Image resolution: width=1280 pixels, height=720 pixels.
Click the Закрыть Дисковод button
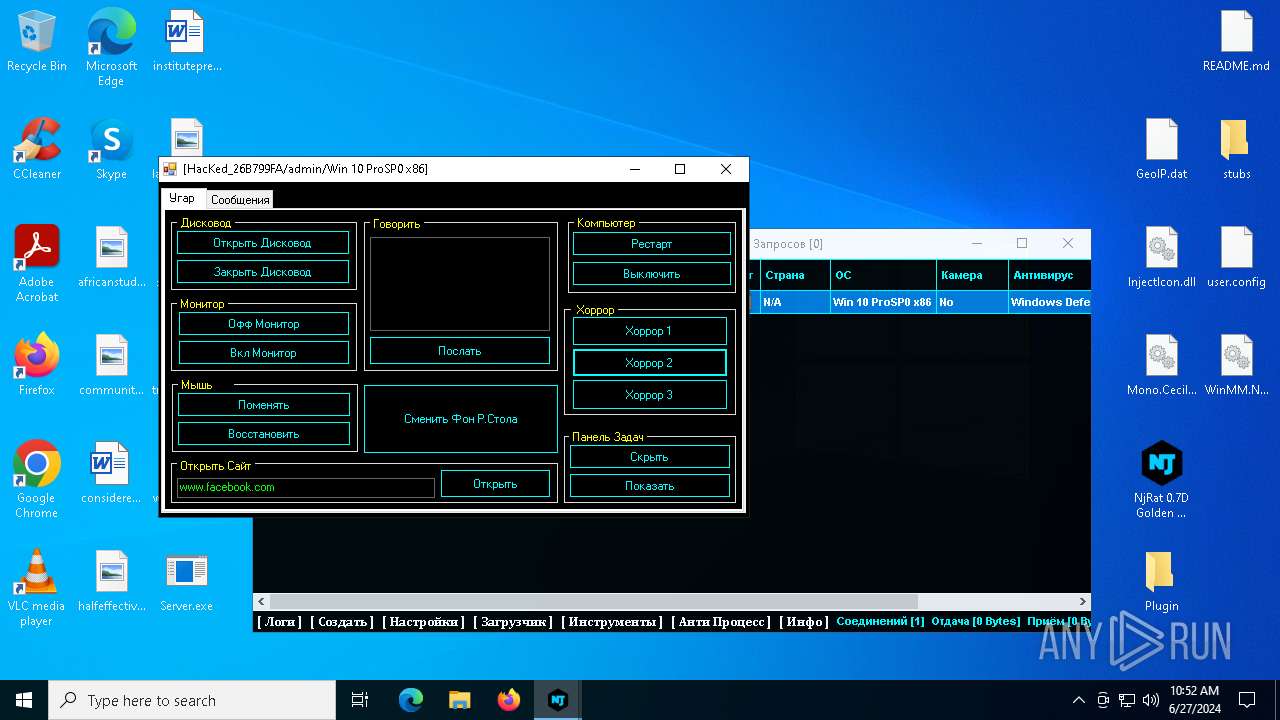263,272
